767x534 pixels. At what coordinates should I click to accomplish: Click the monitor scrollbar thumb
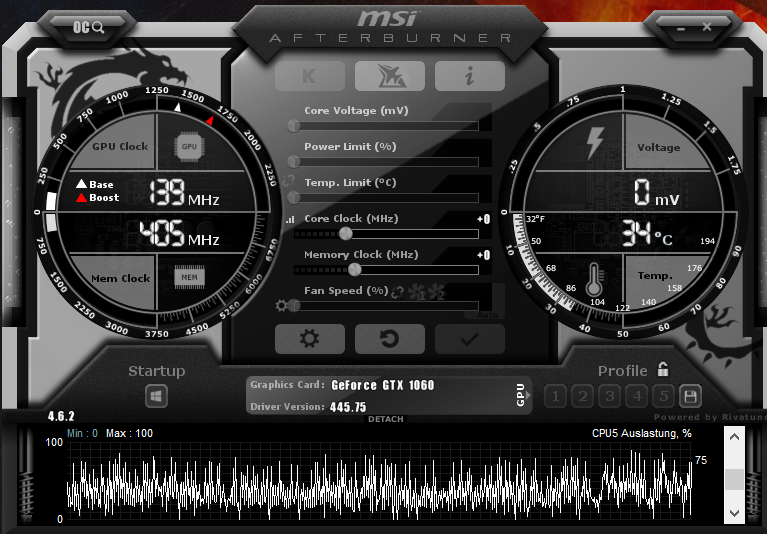click(734, 479)
